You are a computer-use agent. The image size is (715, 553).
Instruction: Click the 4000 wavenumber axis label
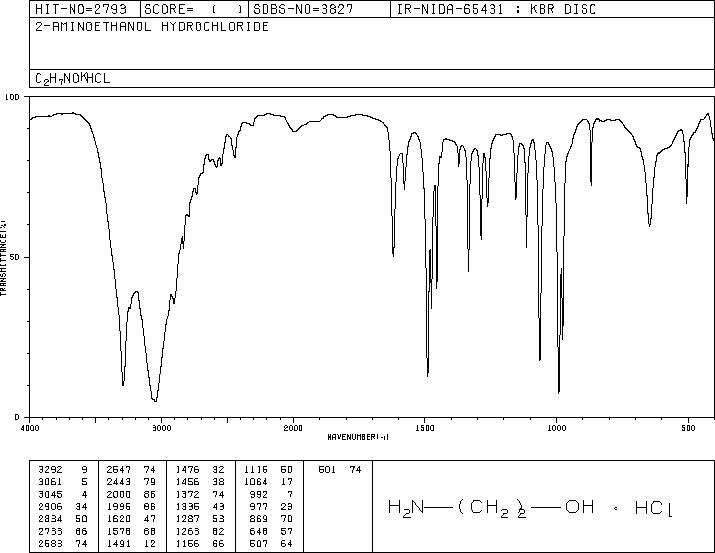[30, 428]
